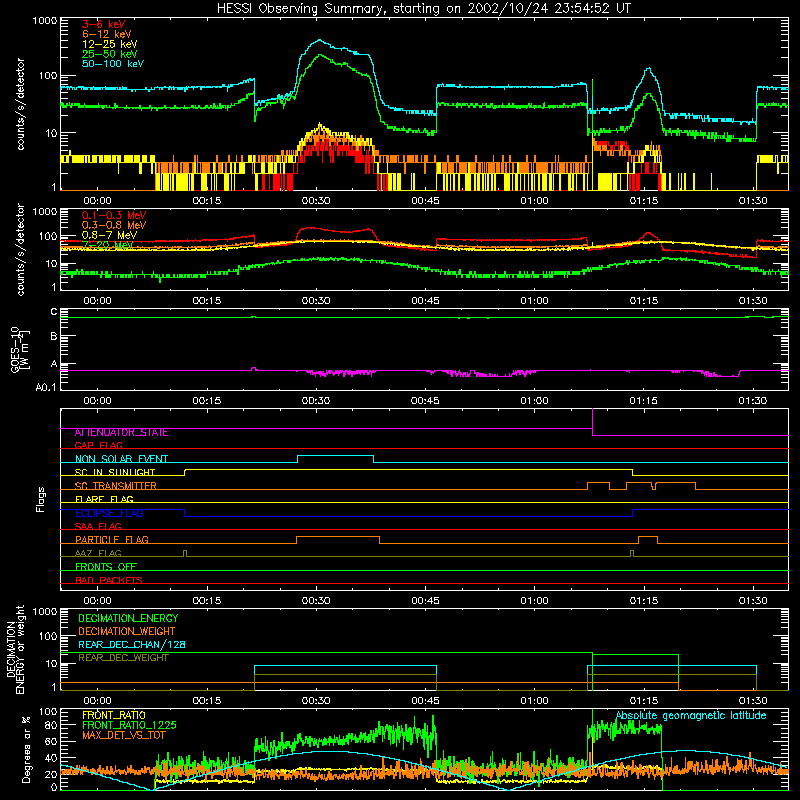Image resolution: width=800 pixels, height=800 pixels.
Task: Click the NON_SOLAR_EVENT flag label
Action: click(121, 459)
